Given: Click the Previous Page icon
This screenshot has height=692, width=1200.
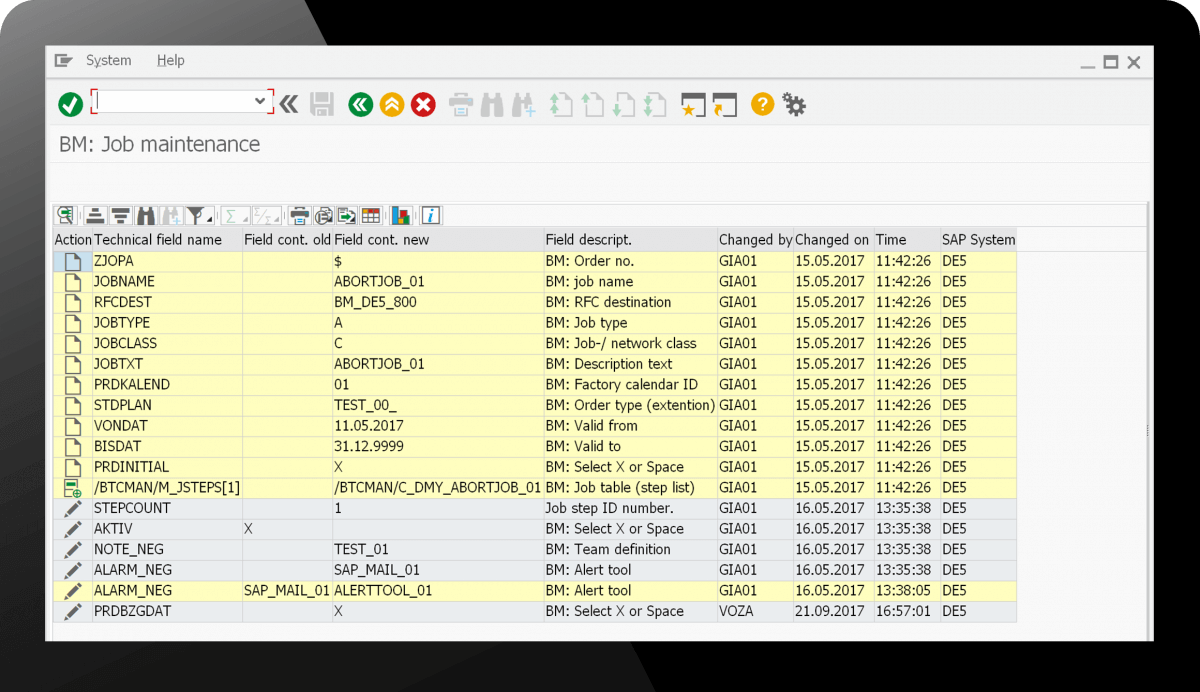Looking at the screenshot, I should pyautogui.click(x=593, y=104).
